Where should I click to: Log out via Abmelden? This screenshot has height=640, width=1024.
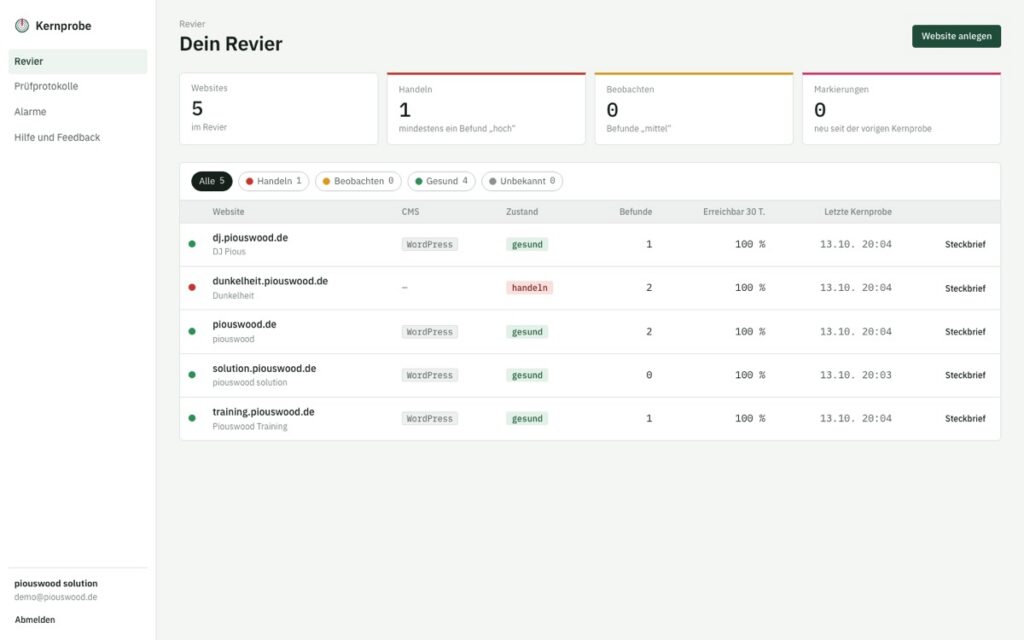(35, 620)
